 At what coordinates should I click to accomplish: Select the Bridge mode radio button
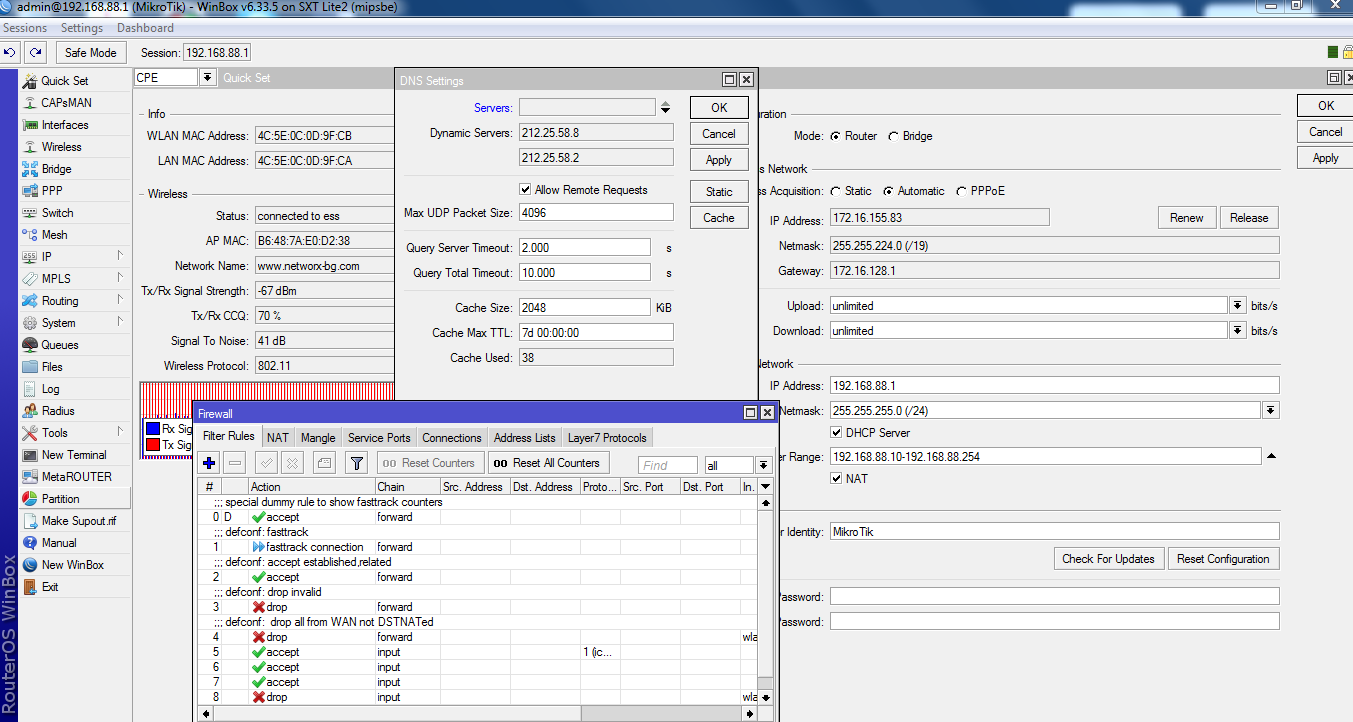click(x=893, y=136)
